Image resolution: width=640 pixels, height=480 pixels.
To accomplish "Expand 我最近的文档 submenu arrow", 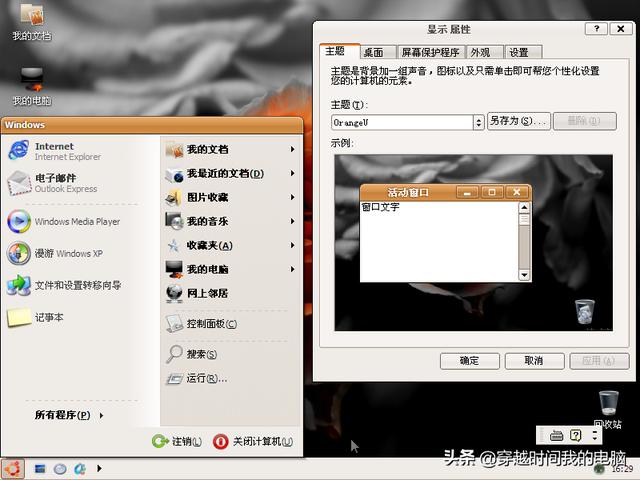I will click(292, 173).
